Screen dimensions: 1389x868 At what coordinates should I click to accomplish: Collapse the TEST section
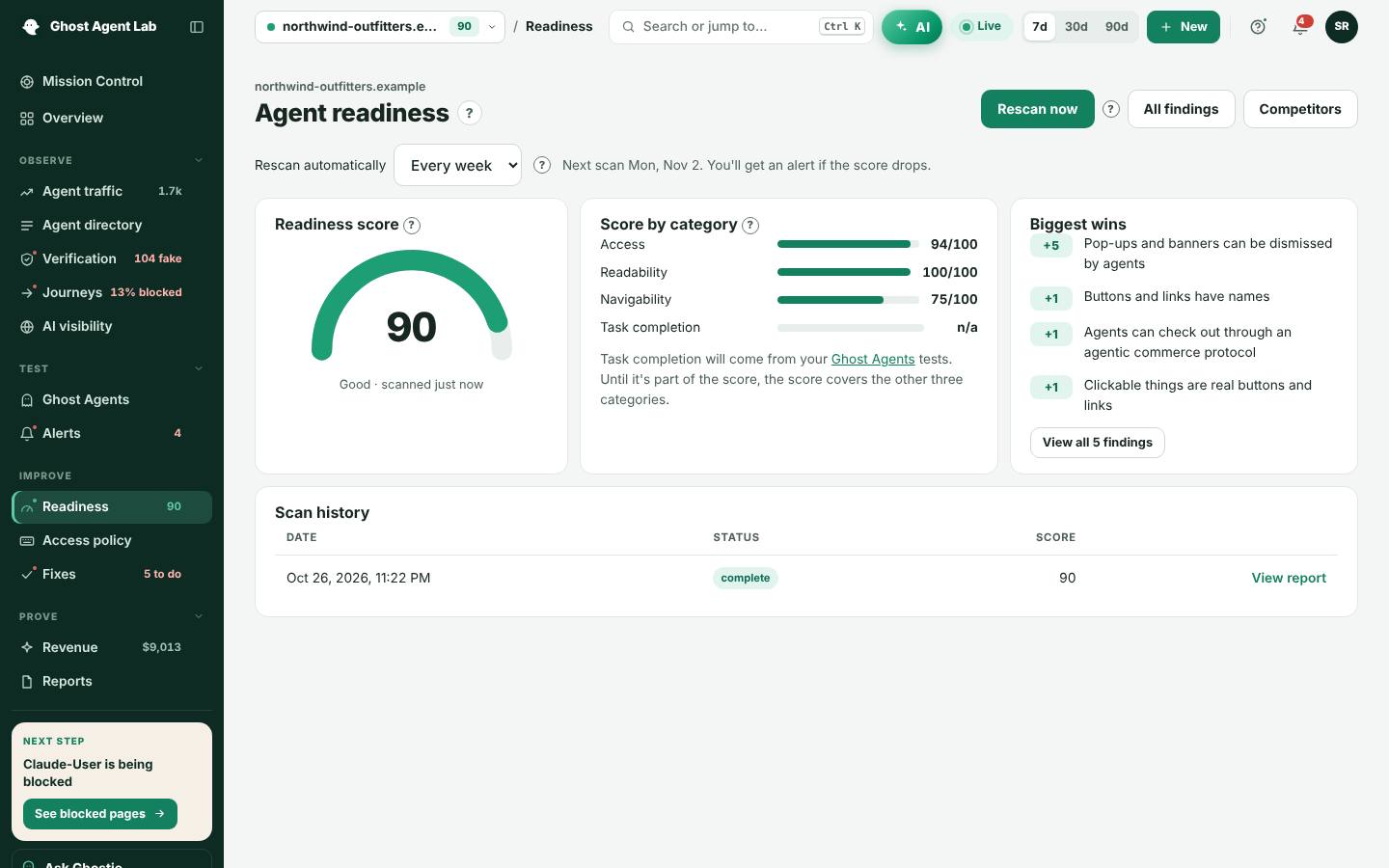point(199,368)
